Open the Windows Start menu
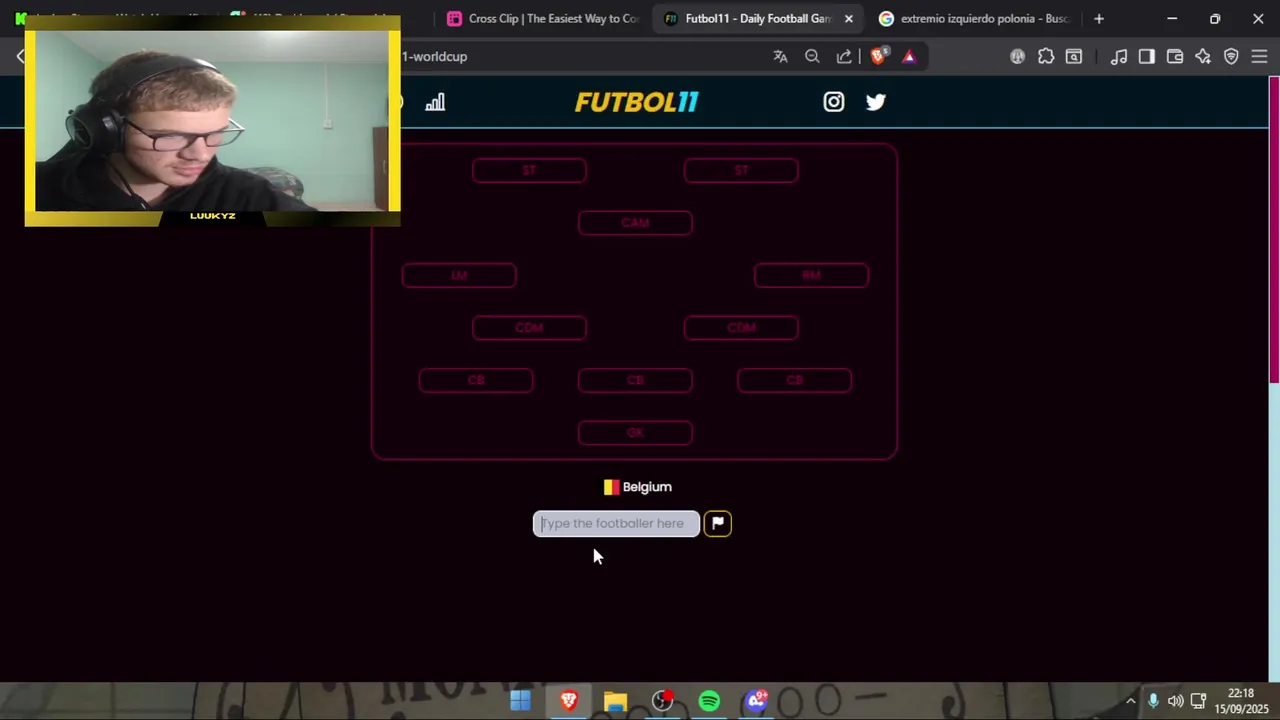1280x720 pixels. click(x=521, y=701)
